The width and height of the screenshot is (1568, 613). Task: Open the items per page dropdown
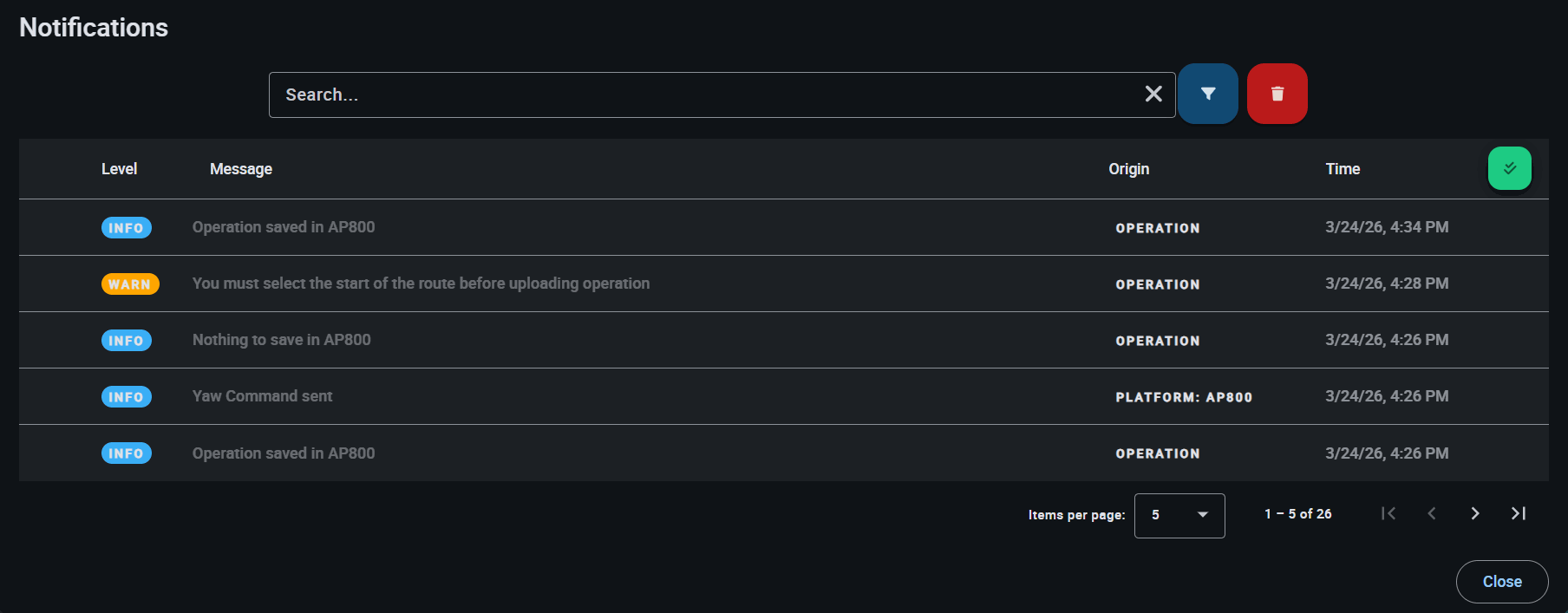[x=1179, y=515]
